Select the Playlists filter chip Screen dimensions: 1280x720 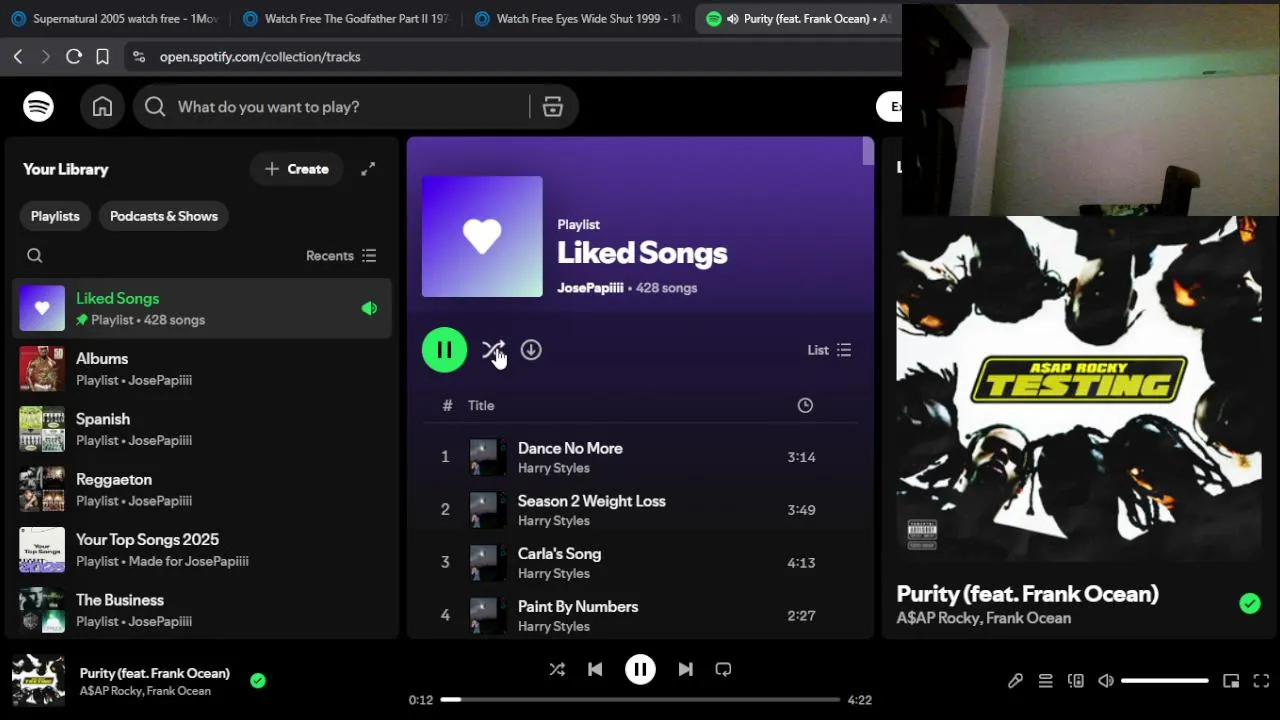point(55,216)
